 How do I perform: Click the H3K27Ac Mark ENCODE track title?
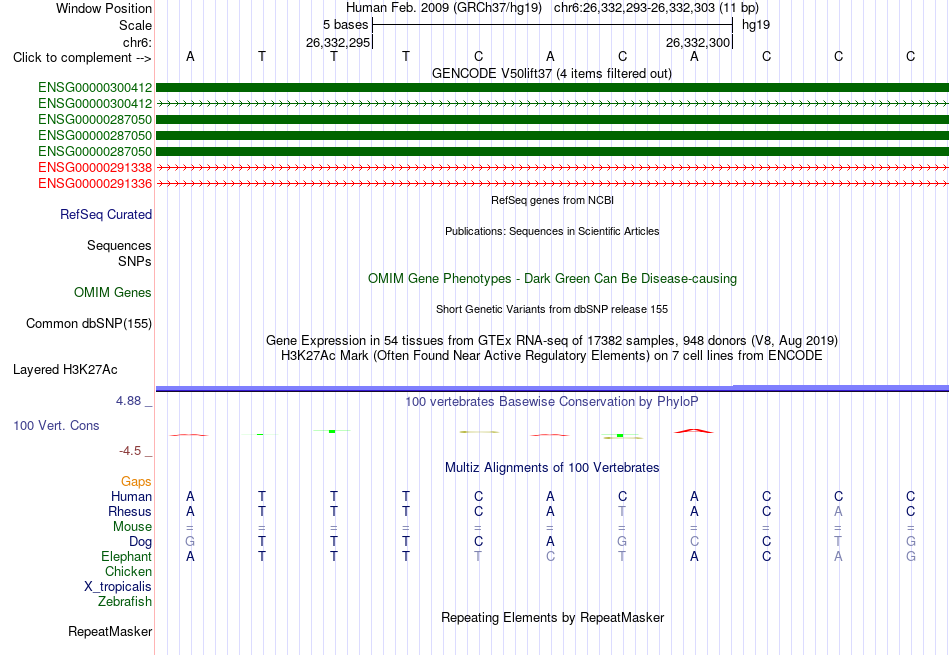tap(552, 356)
